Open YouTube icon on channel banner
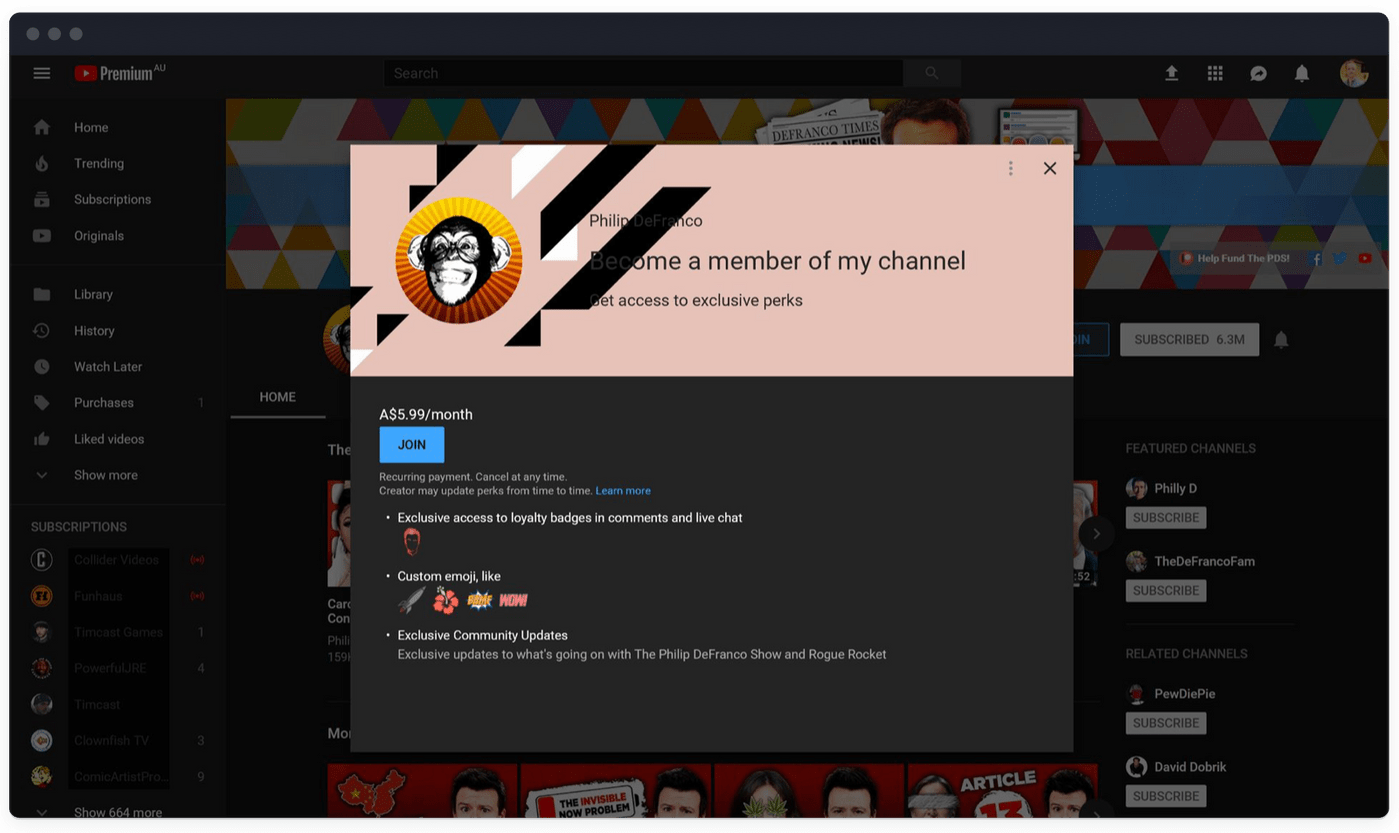This screenshot has height=833, width=1399. pos(1365,258)
